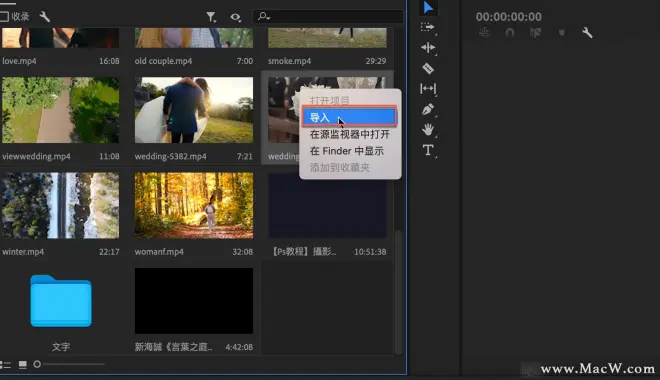Select the 【Ps教程】摄影 clip thumbnail
660x380 pixels.
[327, 205]
